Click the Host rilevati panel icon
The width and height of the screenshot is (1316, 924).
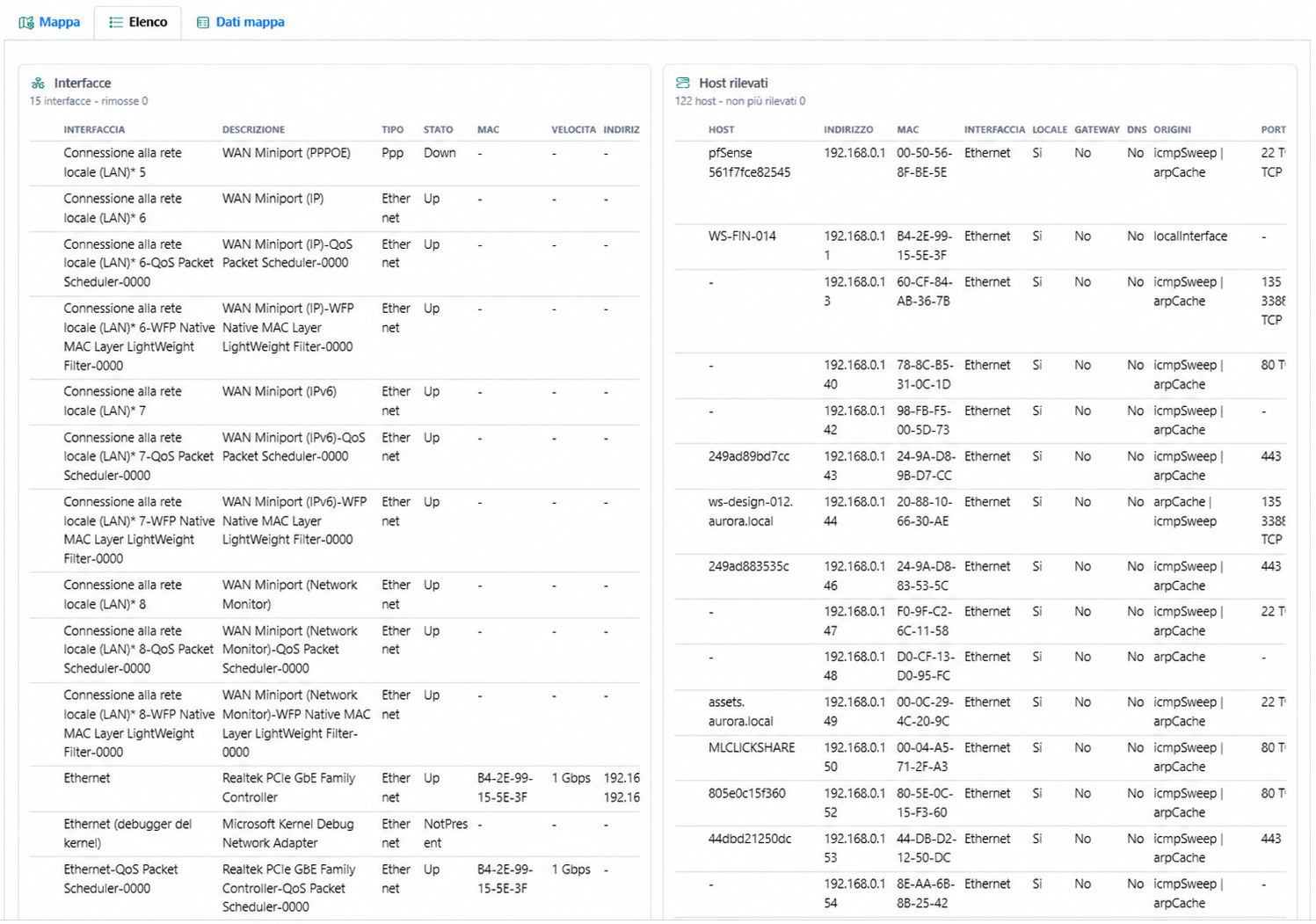point(683,83)
